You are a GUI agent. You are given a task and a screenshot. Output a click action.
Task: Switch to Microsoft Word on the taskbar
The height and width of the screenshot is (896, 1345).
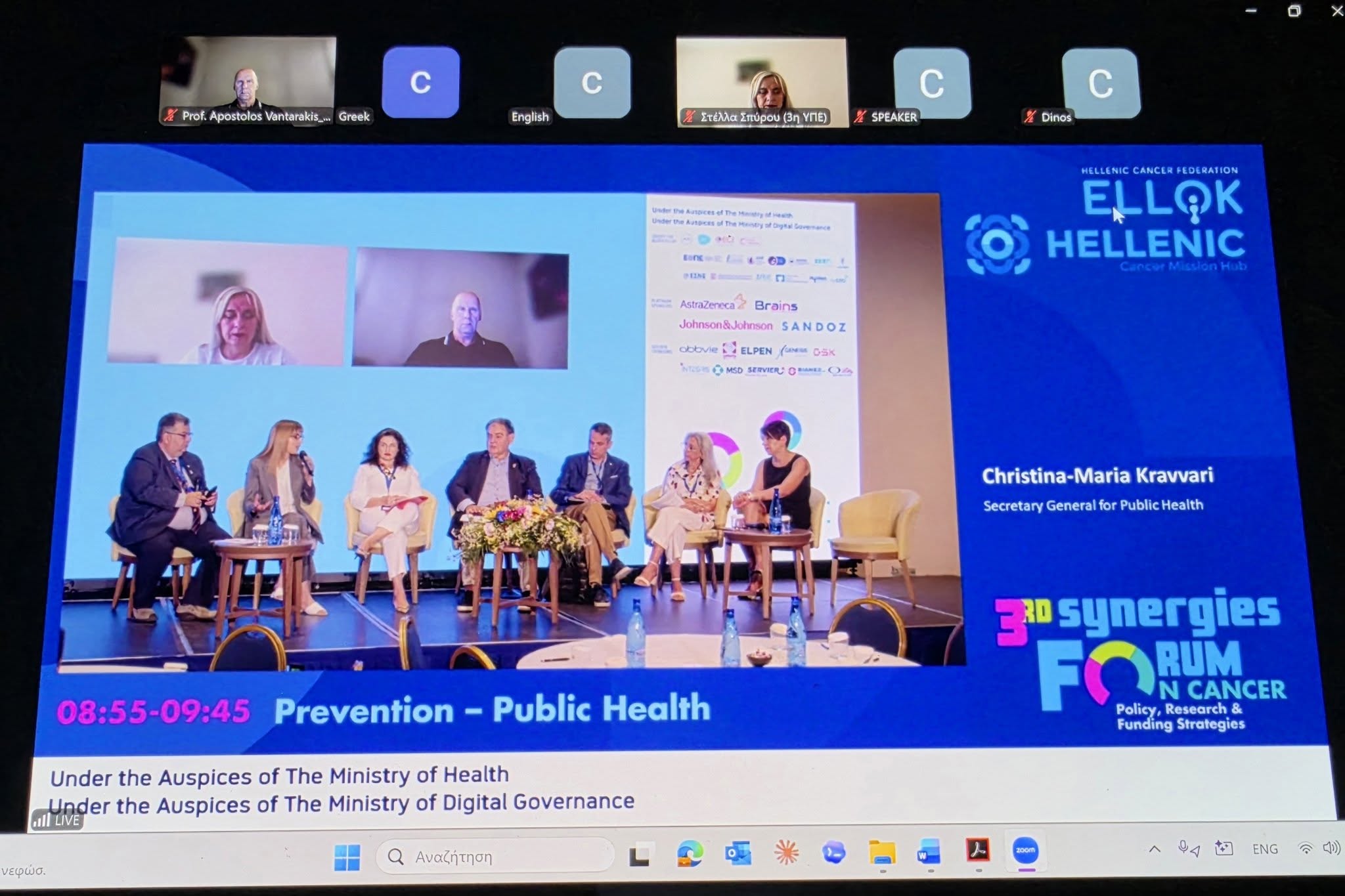(x=929, y=852)
